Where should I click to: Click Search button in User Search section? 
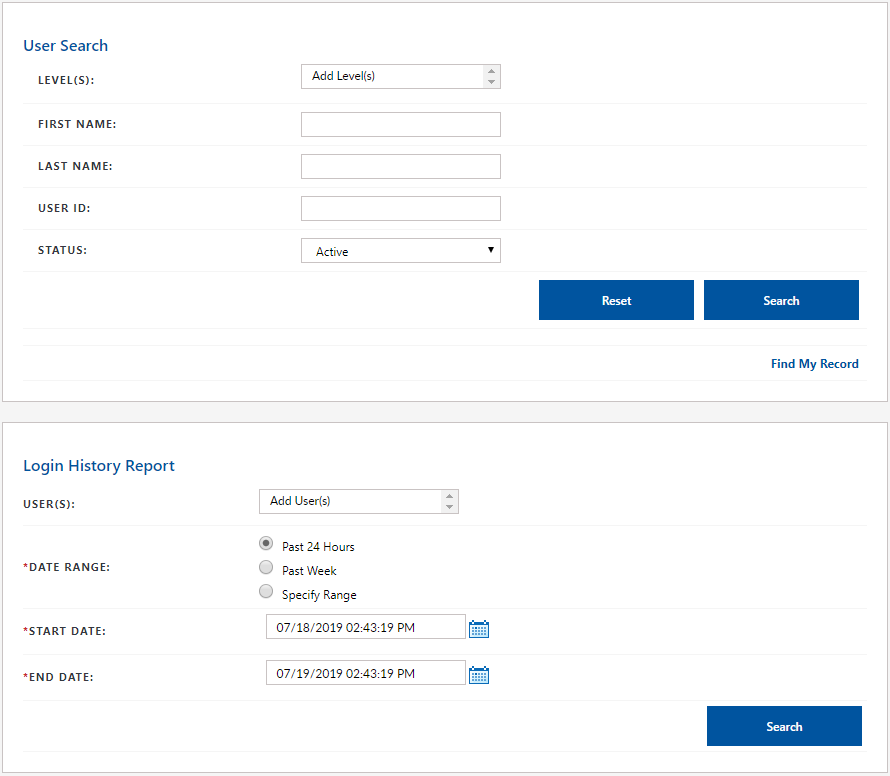point(781,300)
